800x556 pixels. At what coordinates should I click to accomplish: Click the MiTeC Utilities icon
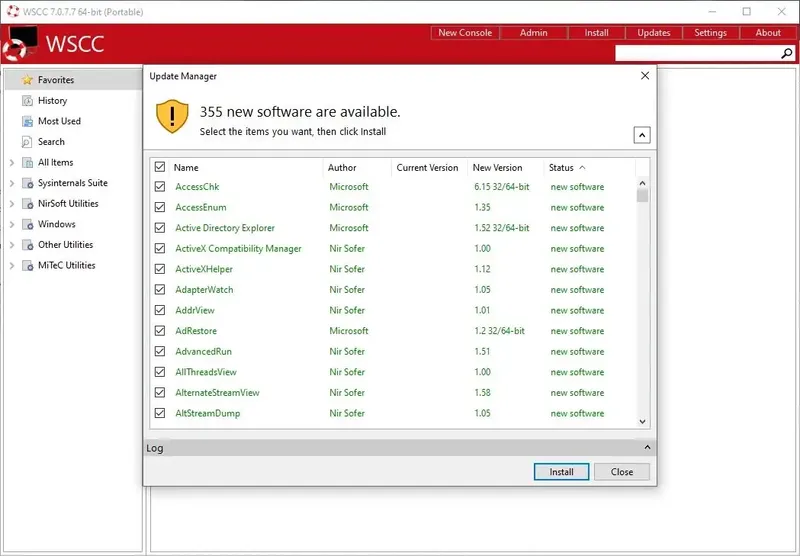click(x=28, y=265)
